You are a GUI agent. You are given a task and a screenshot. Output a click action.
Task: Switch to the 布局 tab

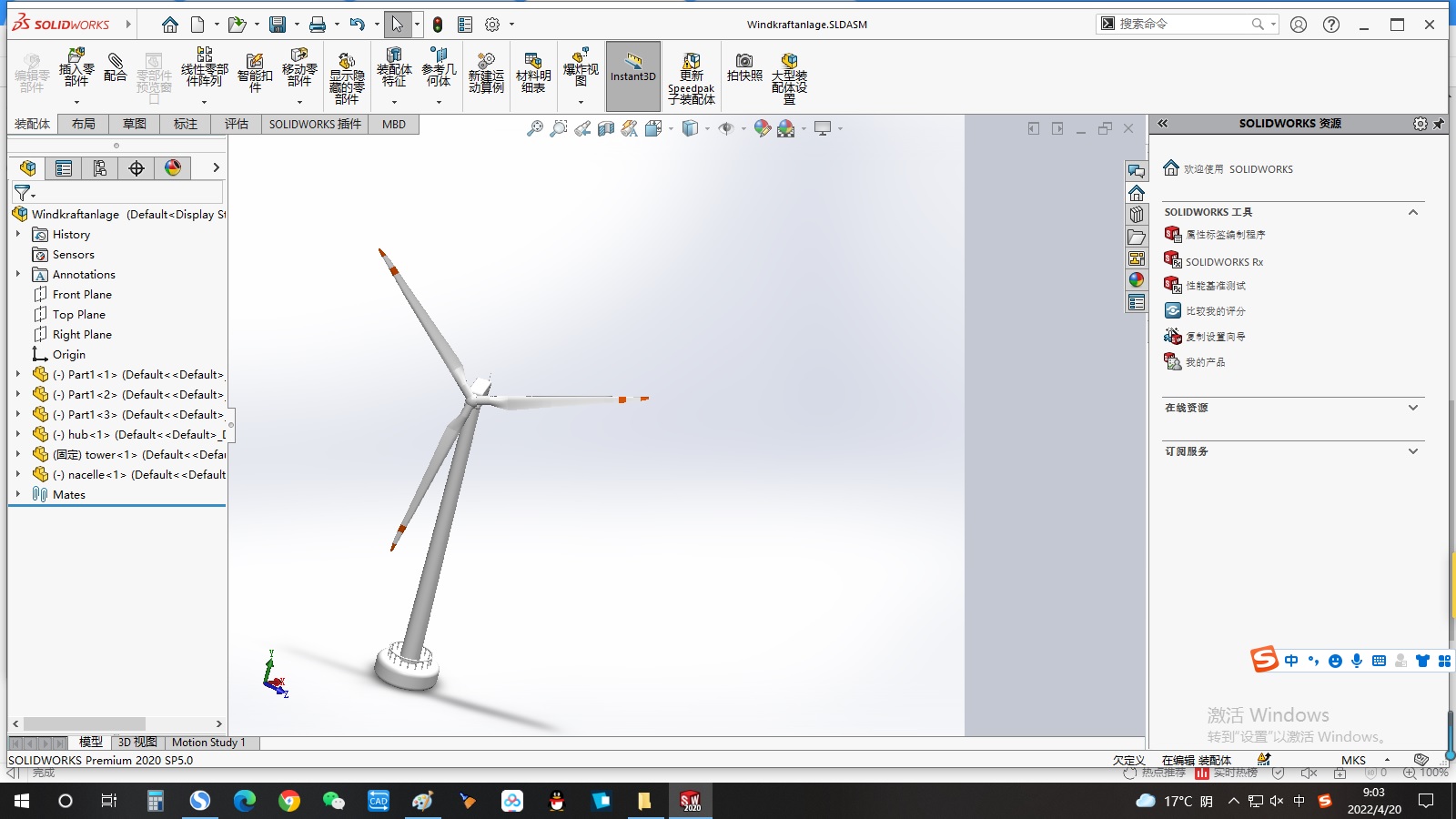point(84,124)
